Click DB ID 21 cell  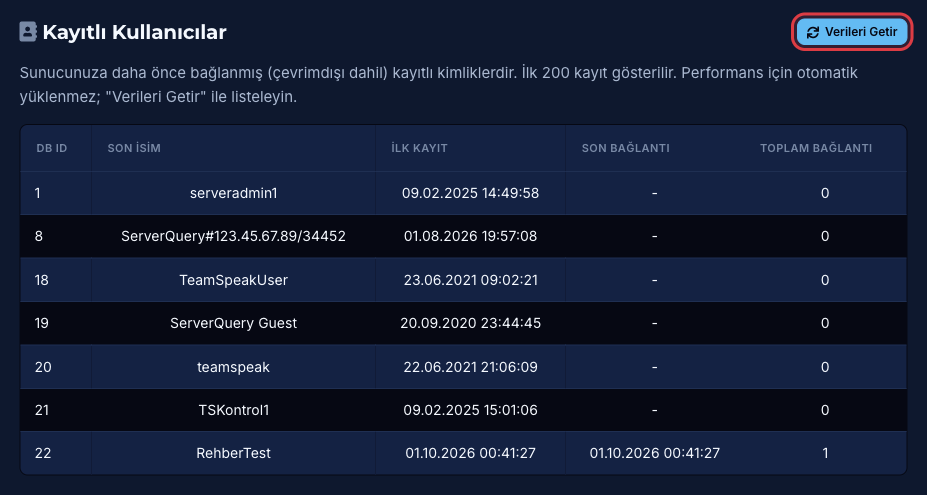point(56,410)
